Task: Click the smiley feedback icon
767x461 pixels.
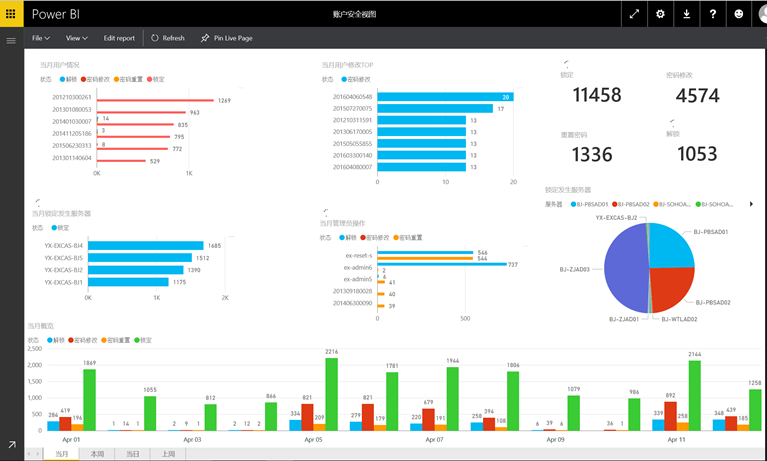Action: [740, 14]
